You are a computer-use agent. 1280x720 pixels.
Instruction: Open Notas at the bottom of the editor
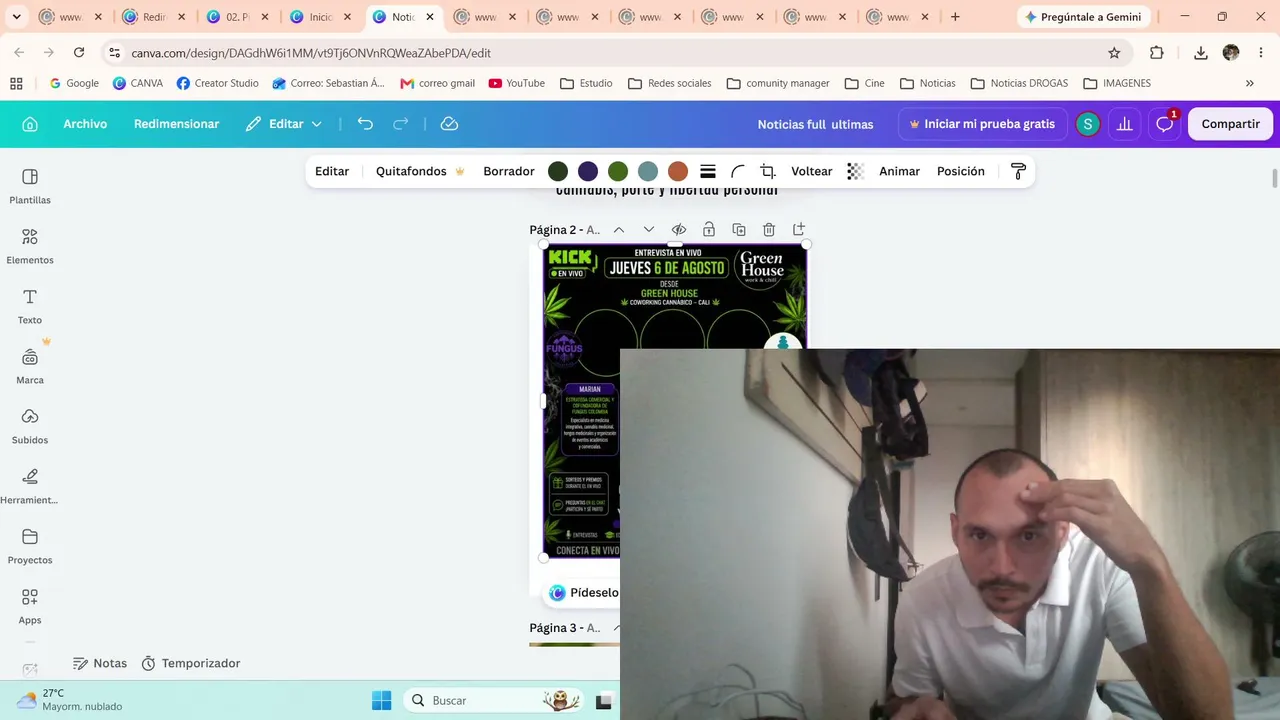(100, 663)
